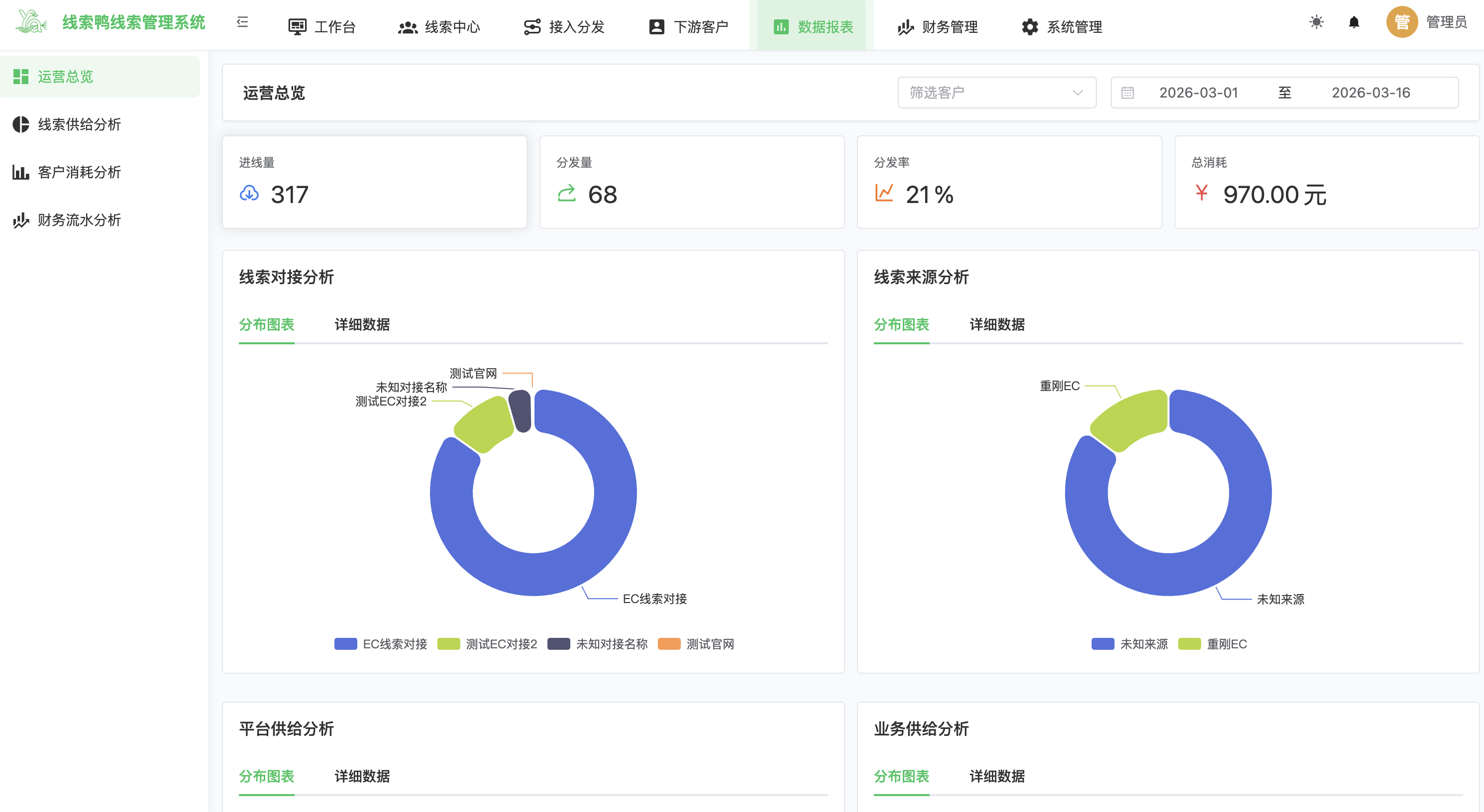Open 财务流水分析 in the sidebar
The height and width of the screenshot is (812, 1484).
click(79, 220)
